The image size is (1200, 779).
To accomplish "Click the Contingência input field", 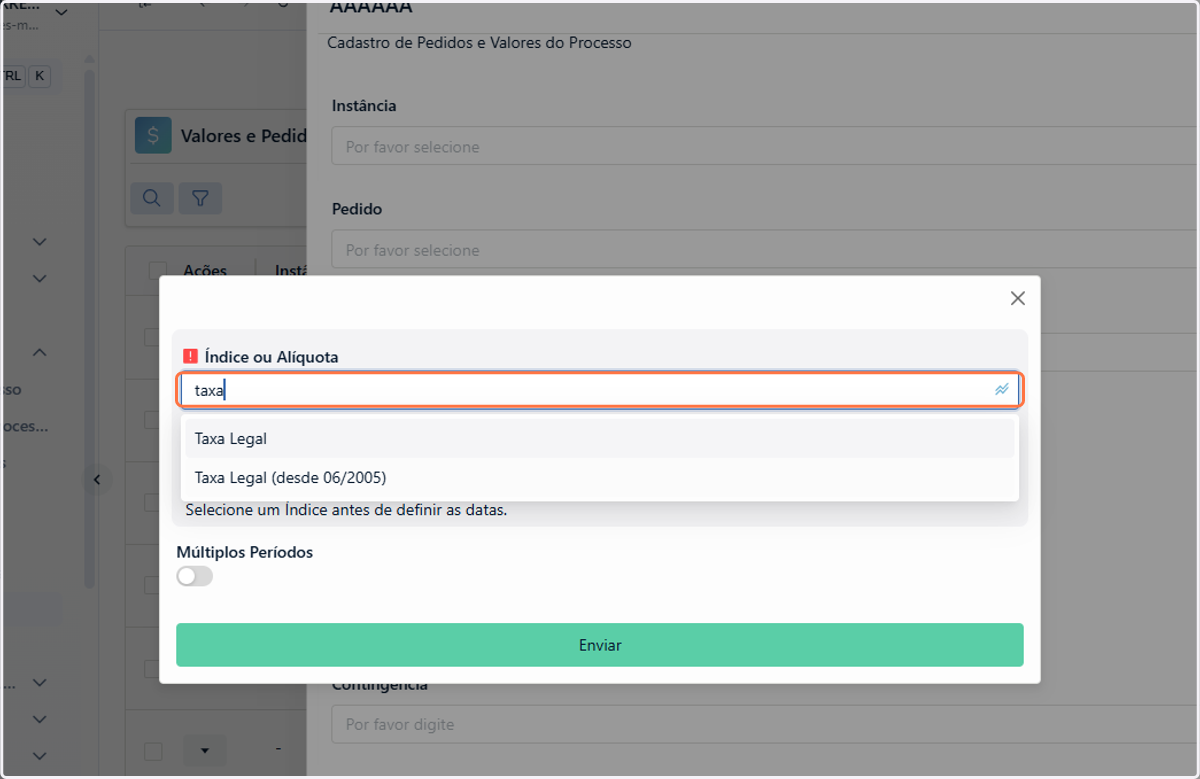I will [x=765, y=724].
